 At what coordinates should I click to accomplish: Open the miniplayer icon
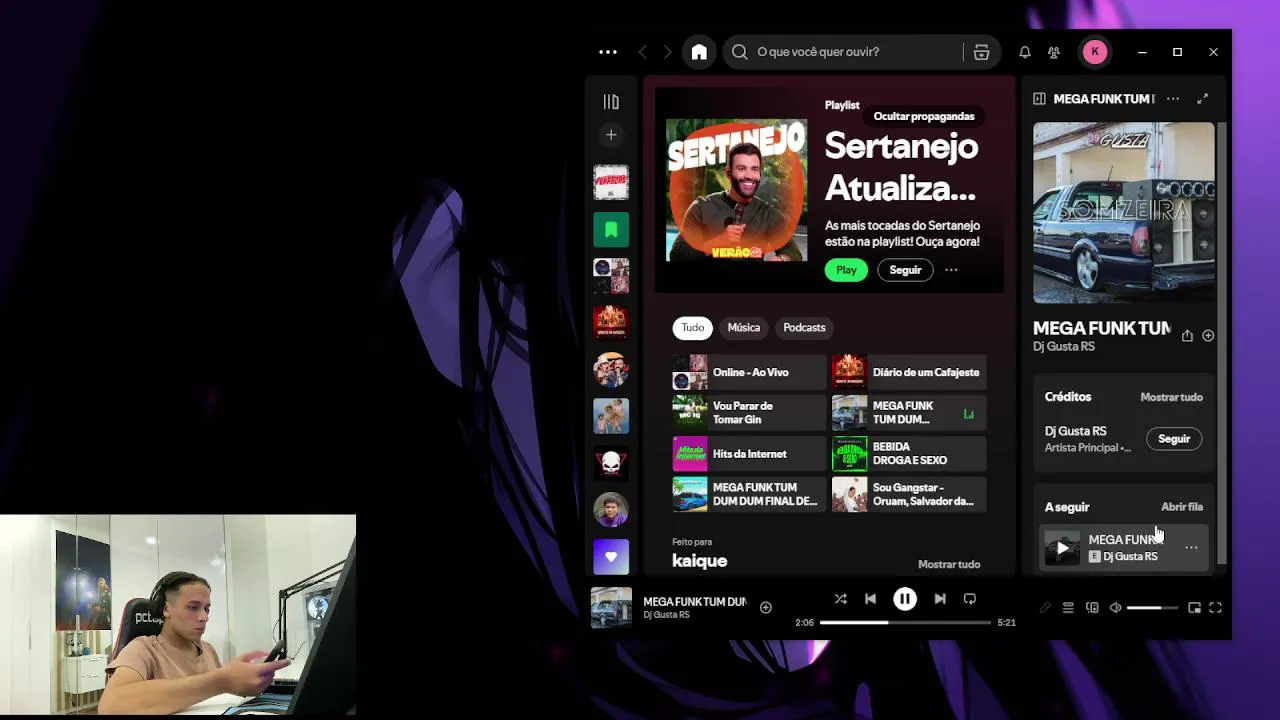coord(1194,608)
